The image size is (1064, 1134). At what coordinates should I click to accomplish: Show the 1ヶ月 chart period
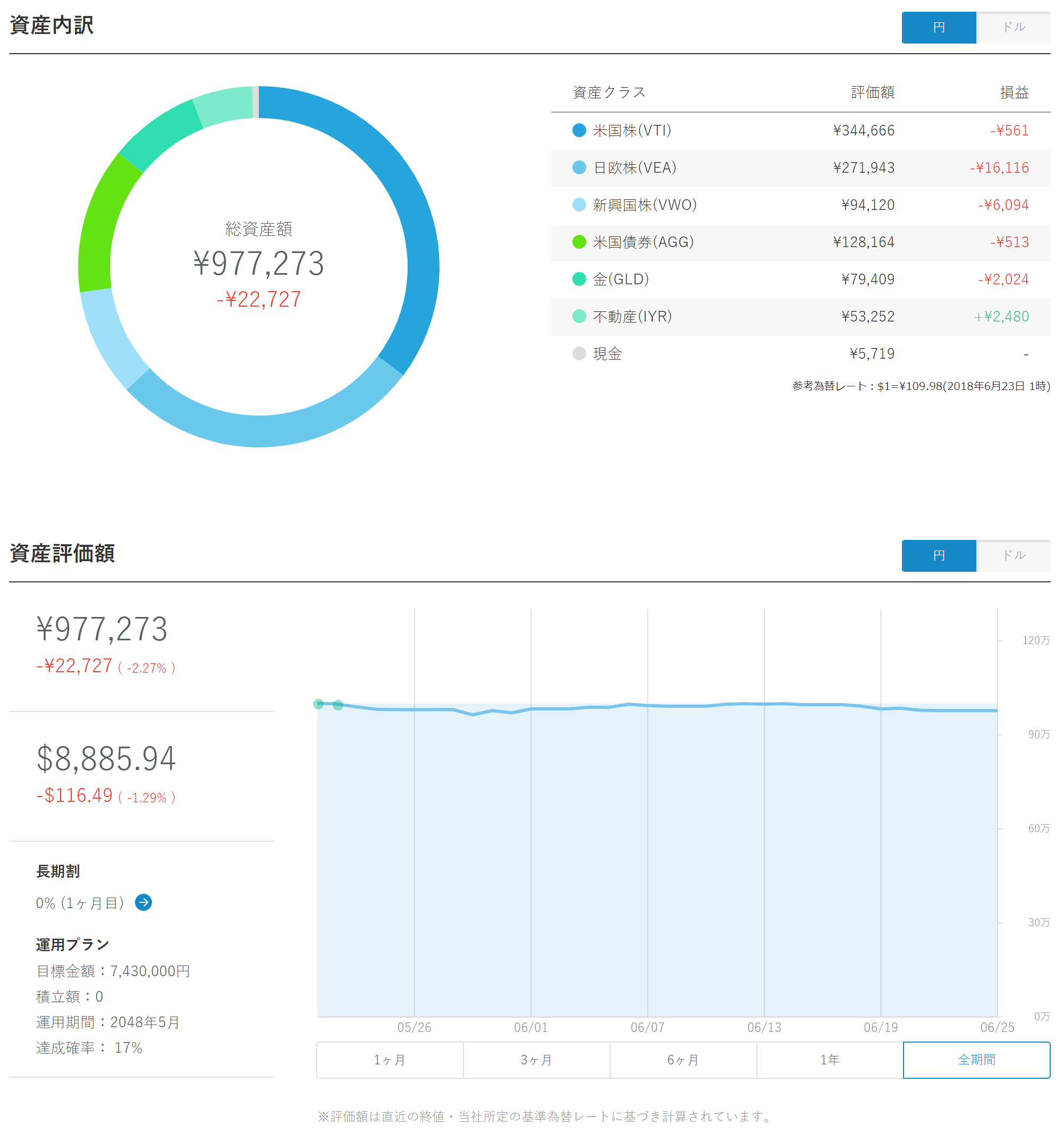390,1060
